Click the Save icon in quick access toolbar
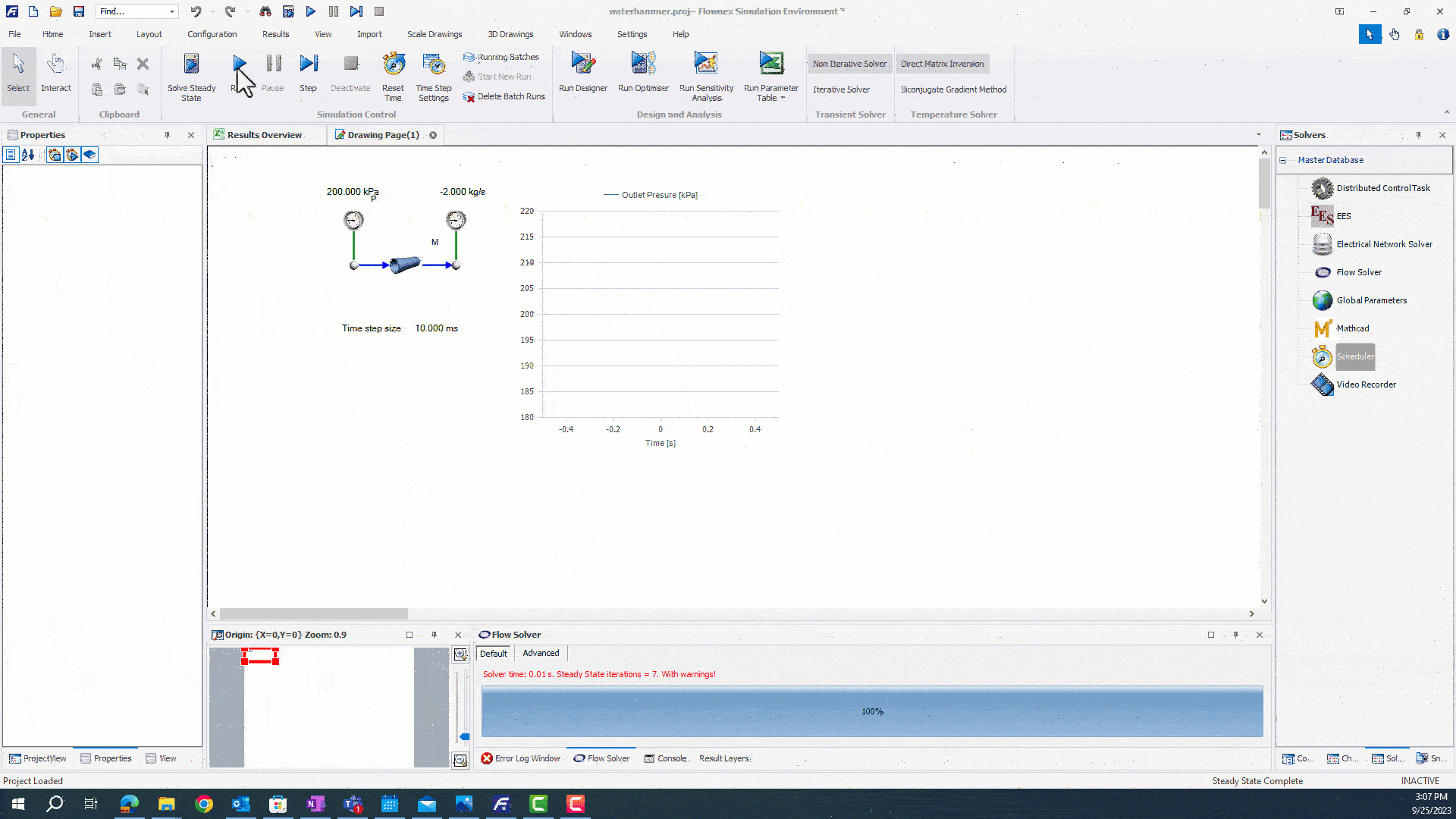The image size is (1456, 819). 79,11
